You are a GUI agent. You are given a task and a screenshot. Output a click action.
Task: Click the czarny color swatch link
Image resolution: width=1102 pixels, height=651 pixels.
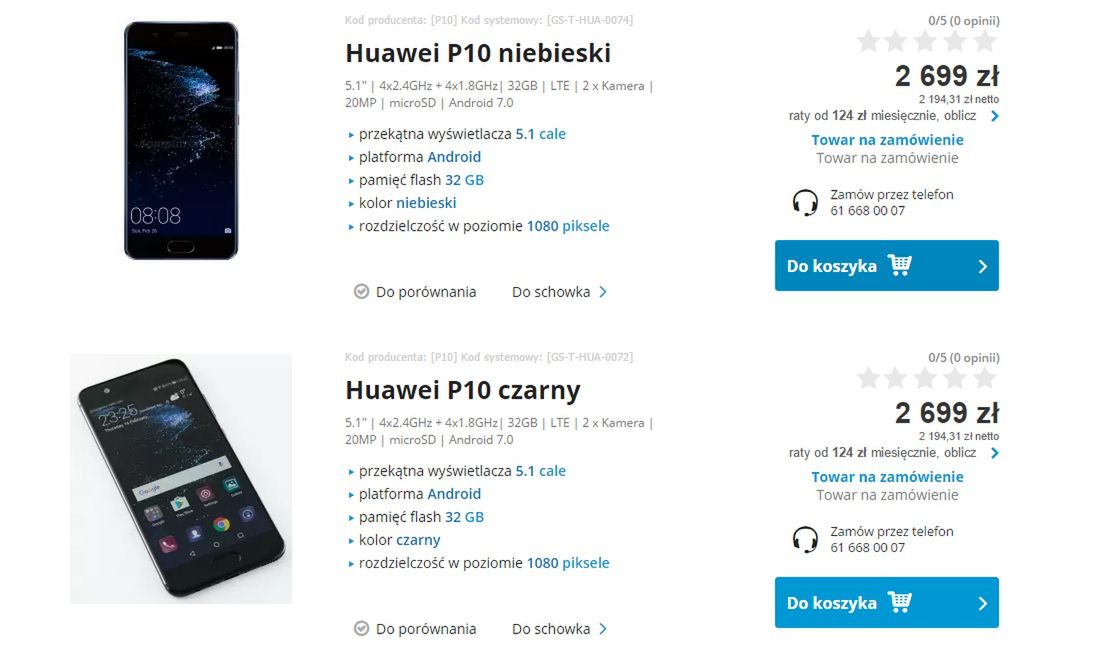(417, 540)
